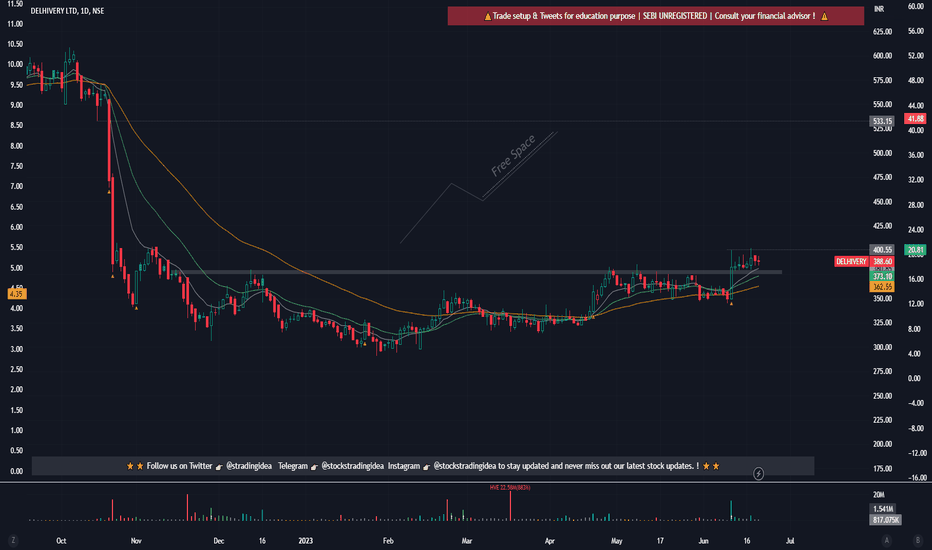Click the B button beside auto-scale
The height and width of the screenshot is (550, 932).
[x=918, y=540]
